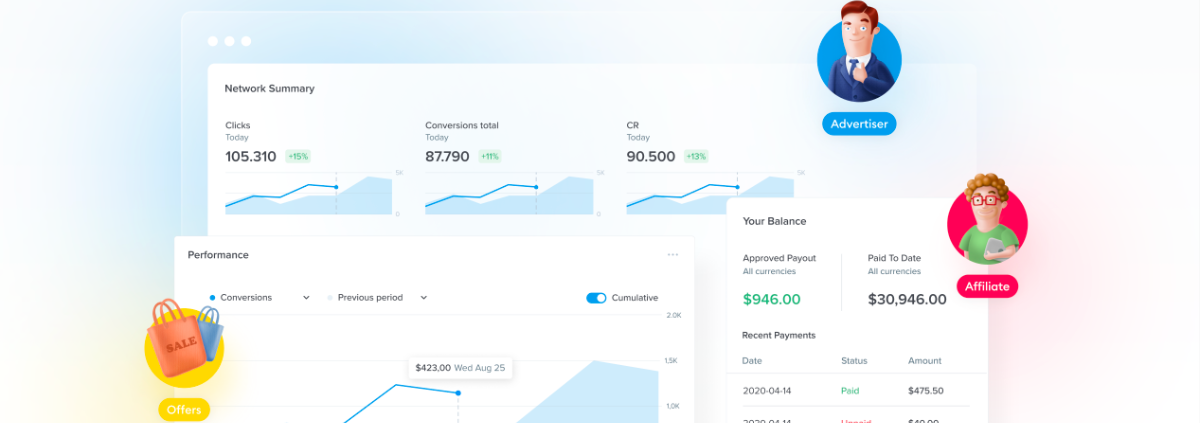Click the CR +13% change badge

(696, 157)
